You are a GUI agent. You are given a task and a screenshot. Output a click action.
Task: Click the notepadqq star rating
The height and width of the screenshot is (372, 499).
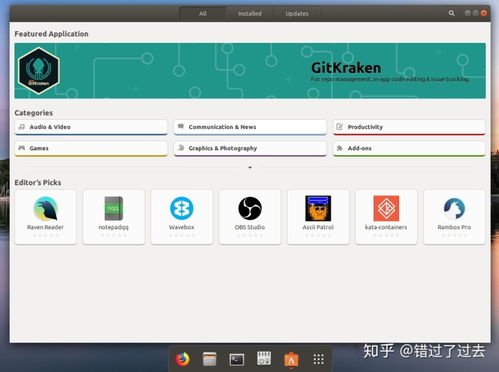[x=114, y=235]
